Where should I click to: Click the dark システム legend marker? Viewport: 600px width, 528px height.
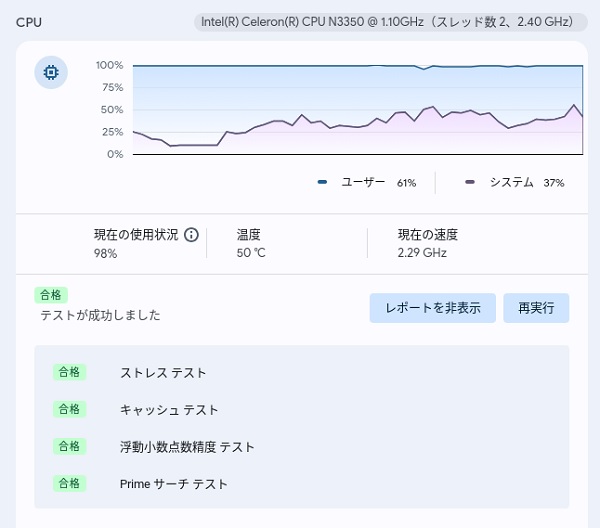[x=470, y=183]
